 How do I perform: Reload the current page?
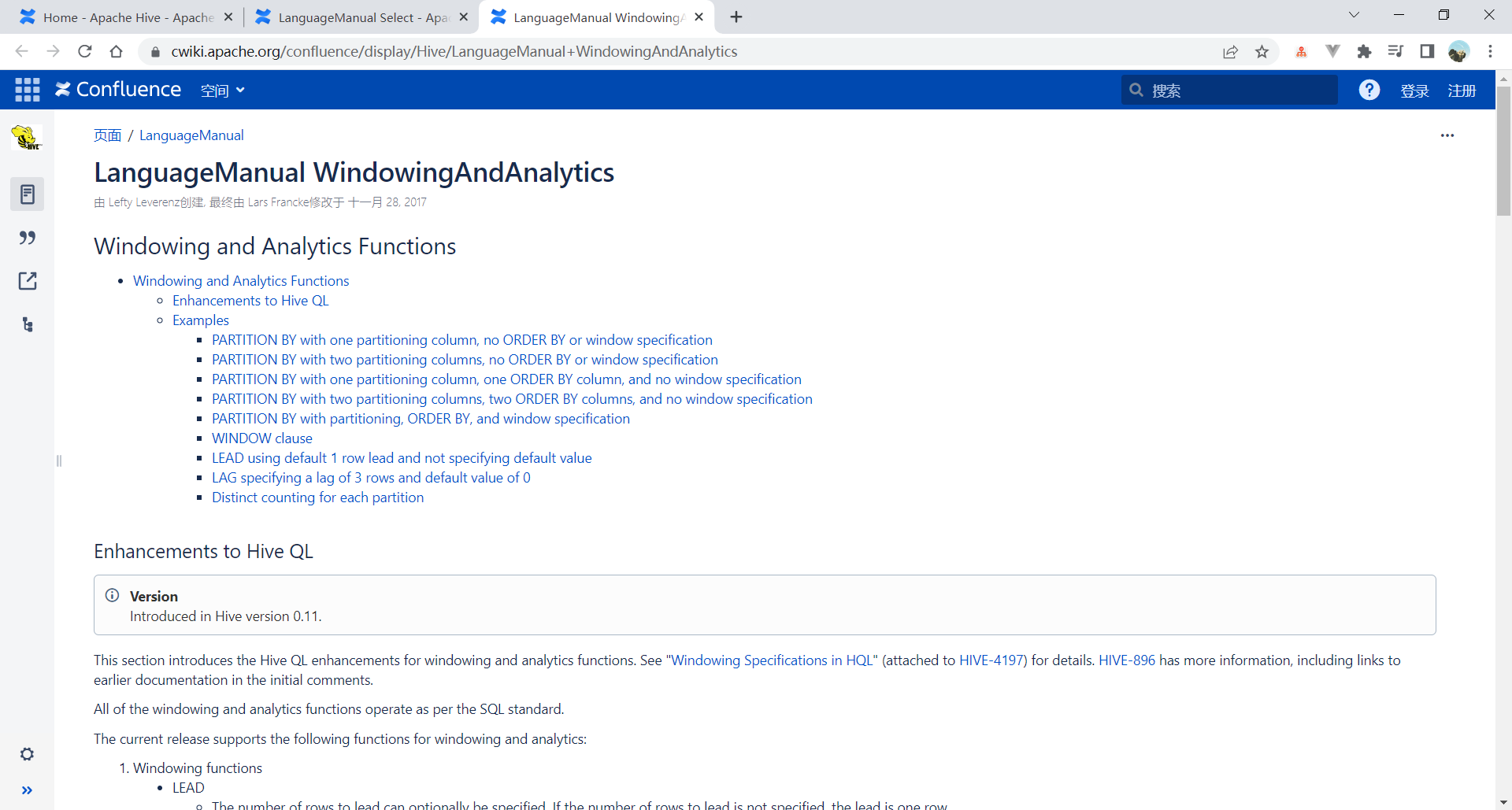pyautogui.click(x=84, y=51)
